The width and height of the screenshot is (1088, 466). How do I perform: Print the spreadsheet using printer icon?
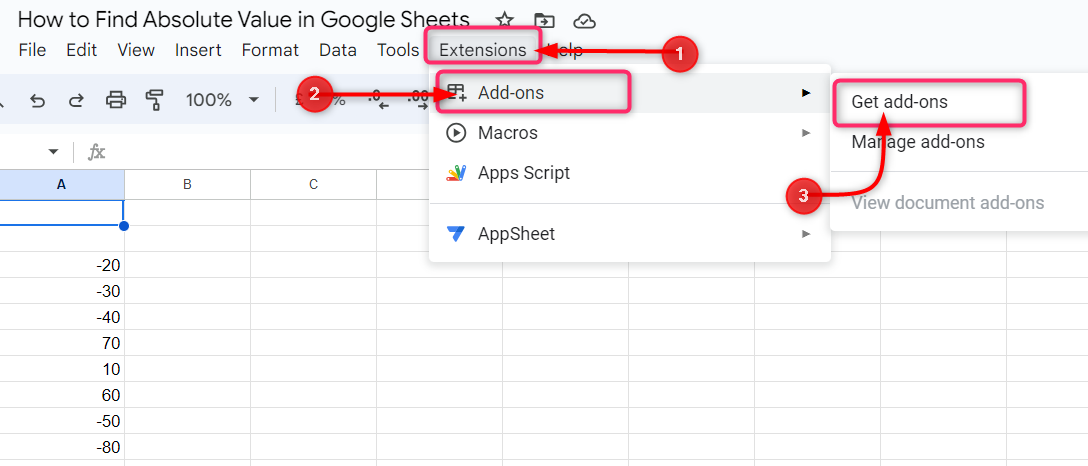[116, 100]
